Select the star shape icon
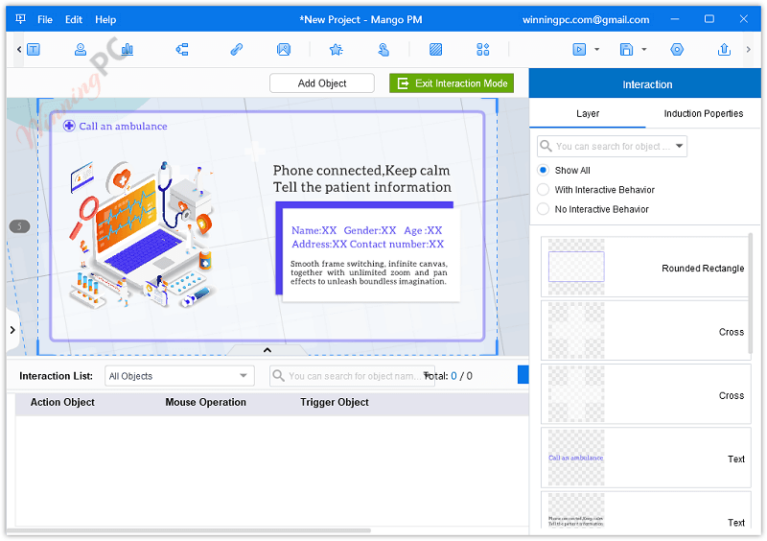This screenshot has width=767, height=541. pyautogui.click(x=336, y=49)
